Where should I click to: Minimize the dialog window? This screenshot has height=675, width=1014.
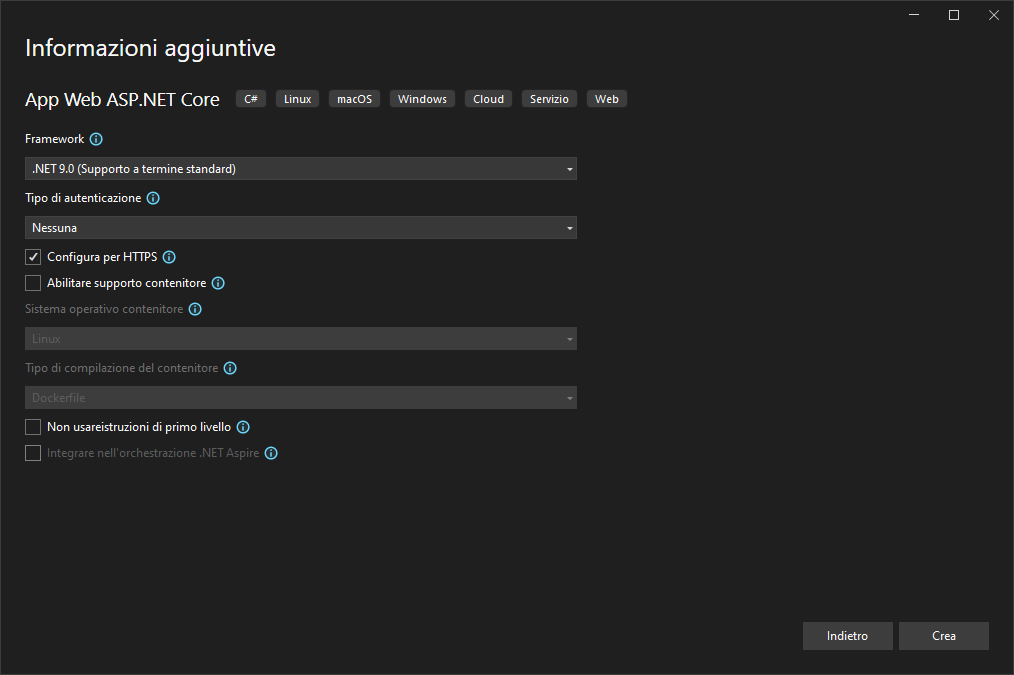click(x=914, y=15)
